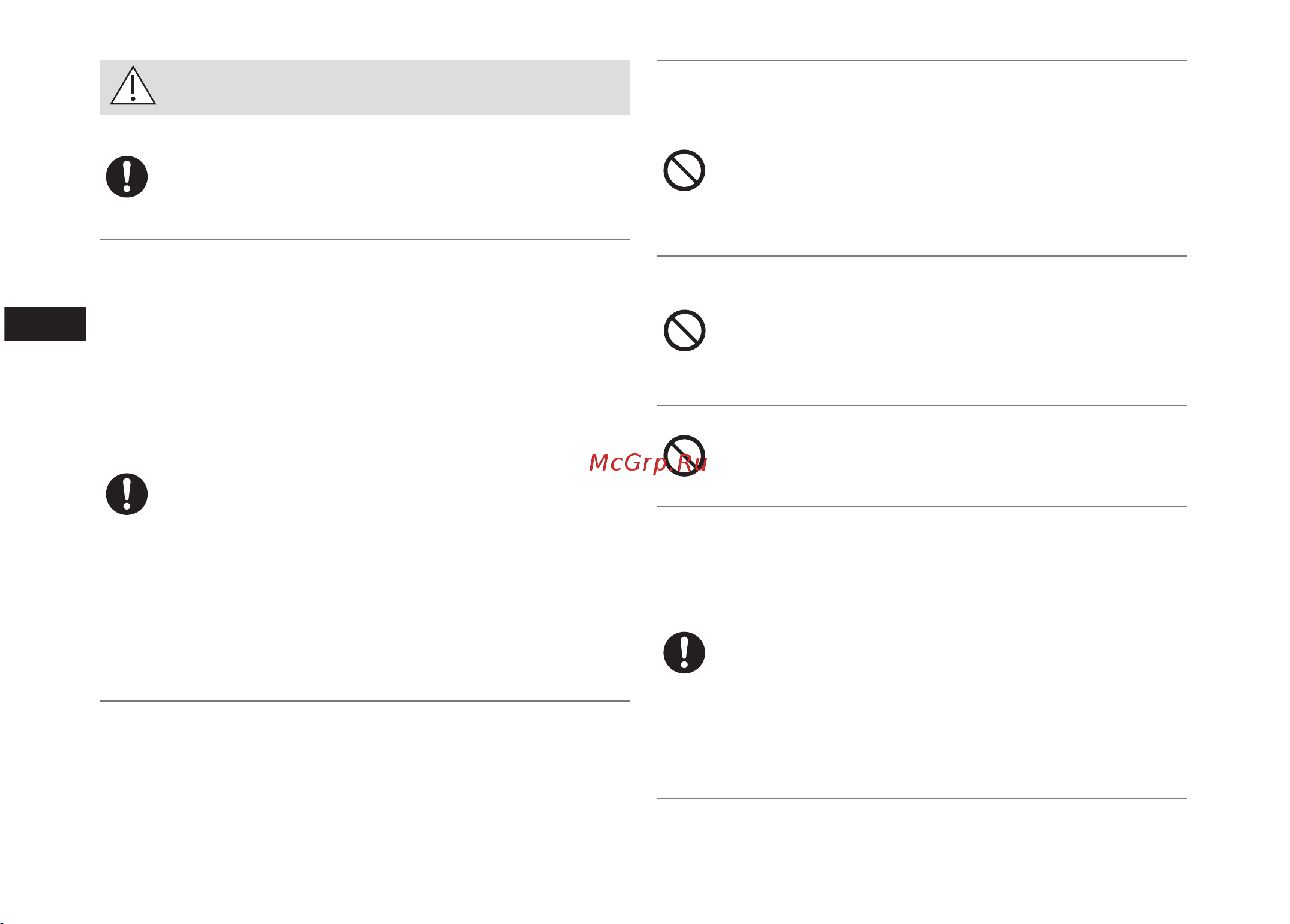Click the gray warning header banner
This screenshot has height=924, width=1290.
point(365,87)
